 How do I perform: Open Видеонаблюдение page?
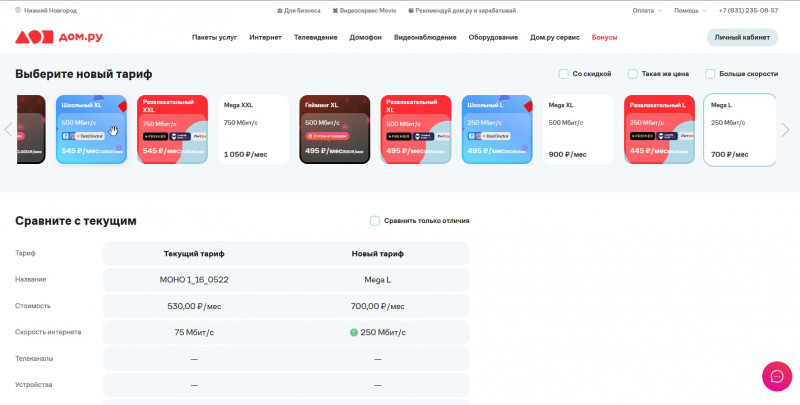click(x=425, y=37)
